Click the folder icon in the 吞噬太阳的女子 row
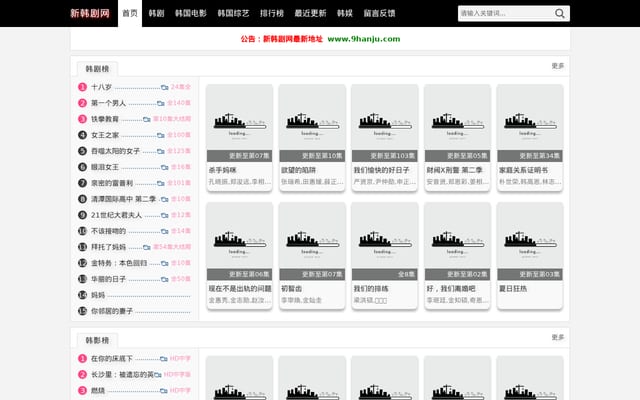Screen dimensions: 640x400 coord(161,151)
